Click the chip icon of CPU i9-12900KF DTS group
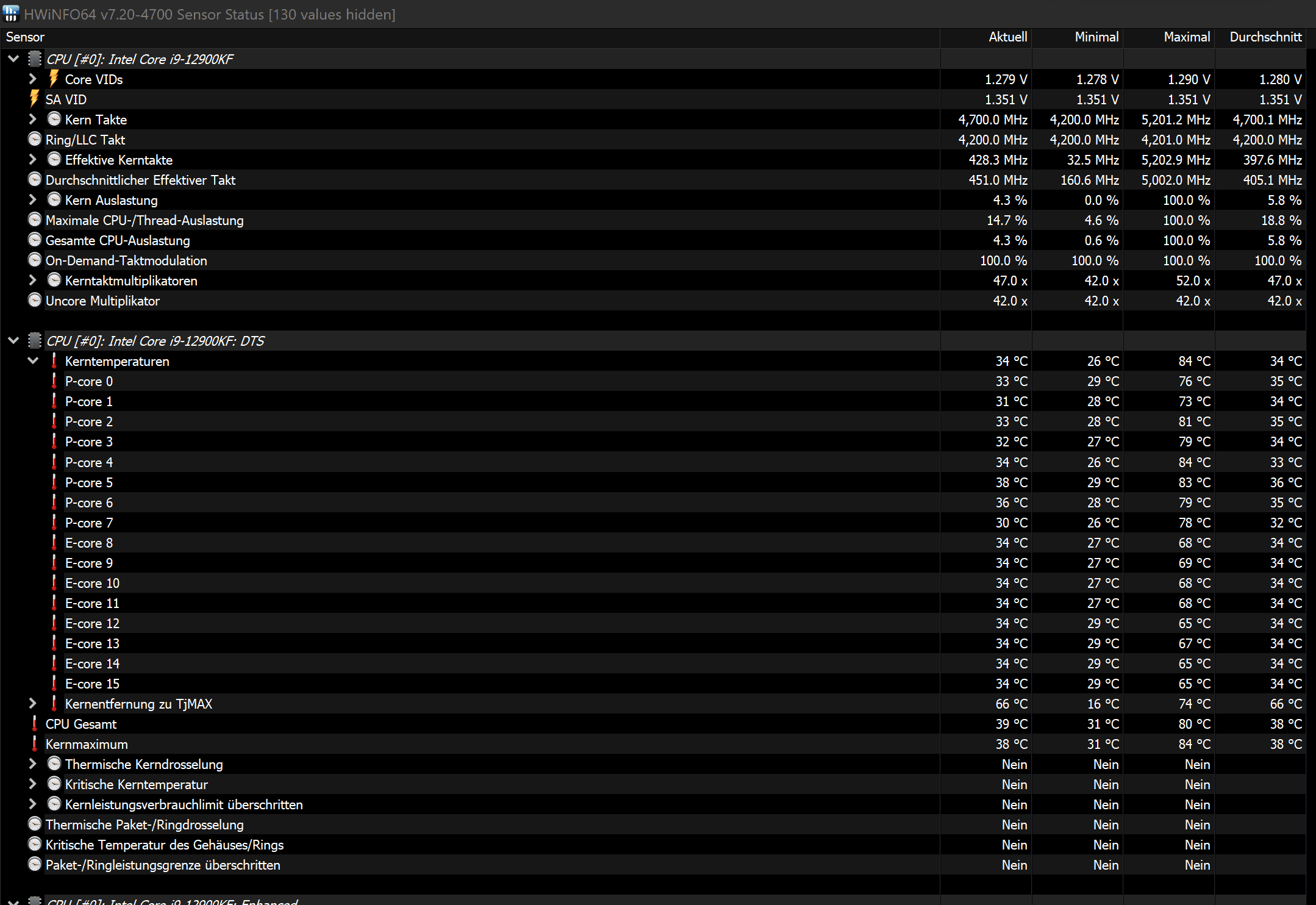 click(x=35, y=340)
